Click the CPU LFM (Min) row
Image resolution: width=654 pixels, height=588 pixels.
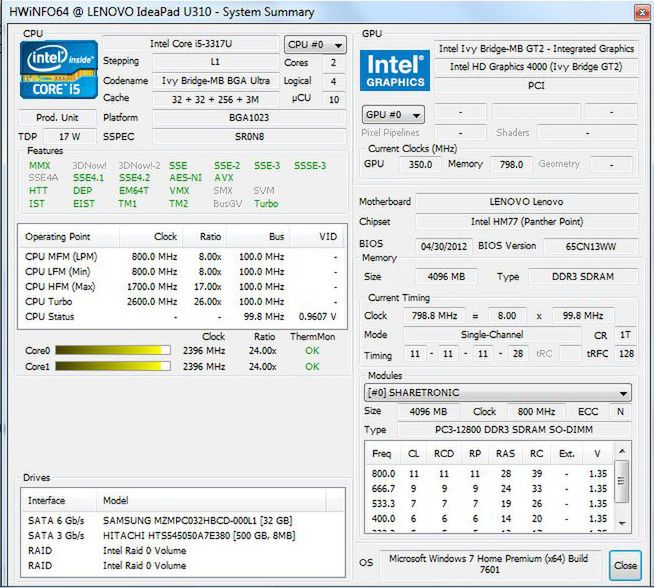click(181, 271)
